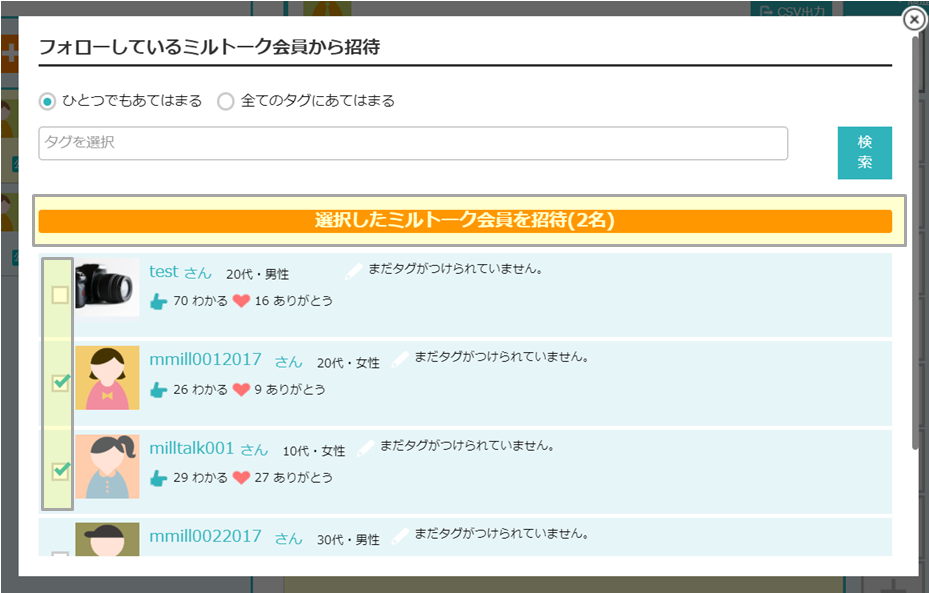The width and height of the screenshot is (929, 593).
Task: Click the heart icon beside 27 ありがとう
Action: (241, 477)
